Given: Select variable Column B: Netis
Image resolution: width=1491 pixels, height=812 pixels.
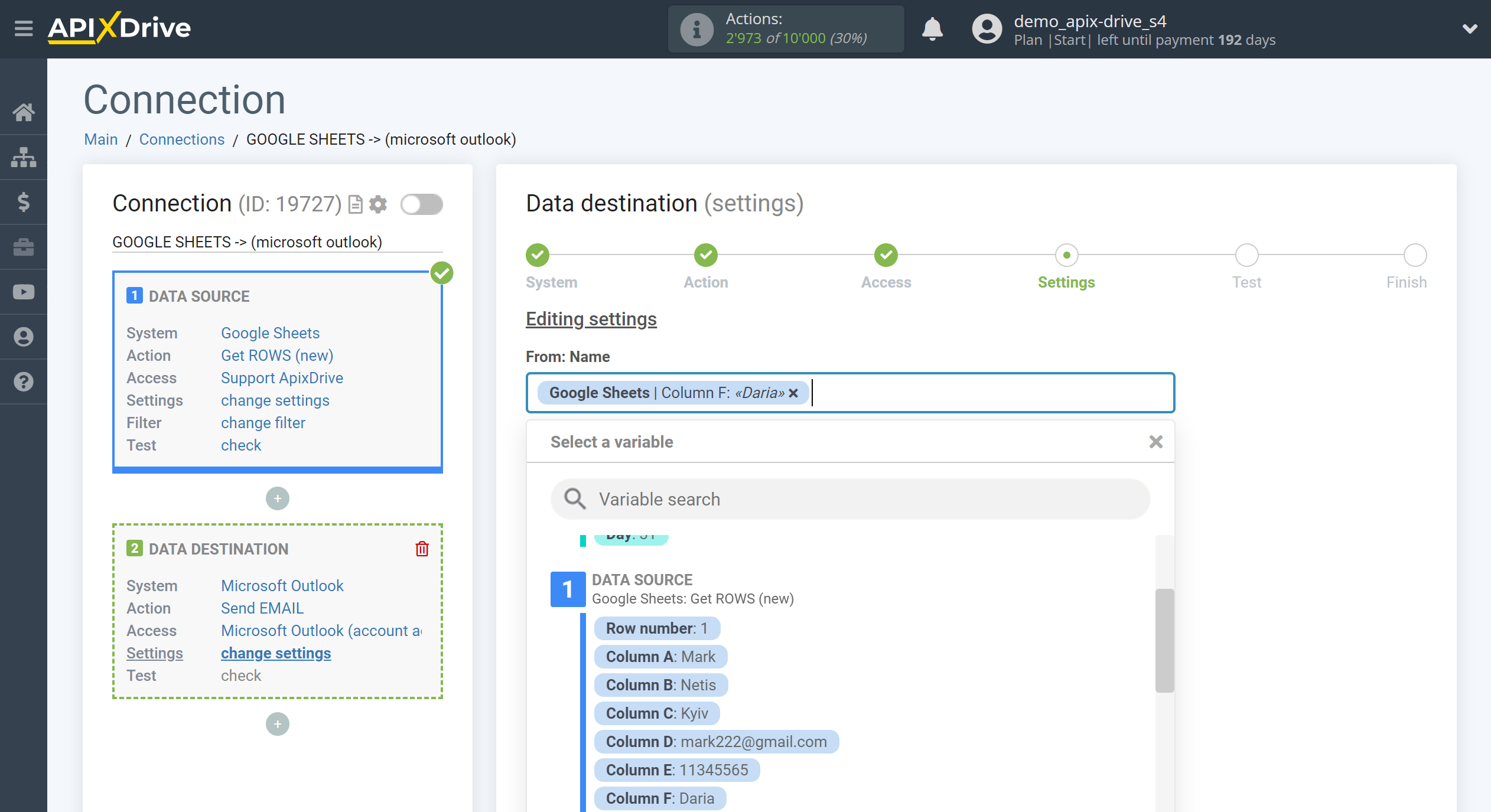Looking at the screenshot, I should (661, 685).
